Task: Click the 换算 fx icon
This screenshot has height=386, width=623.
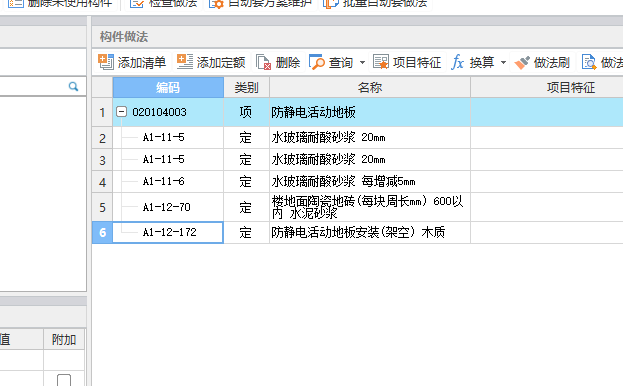Action: click(x=457, y=62)
